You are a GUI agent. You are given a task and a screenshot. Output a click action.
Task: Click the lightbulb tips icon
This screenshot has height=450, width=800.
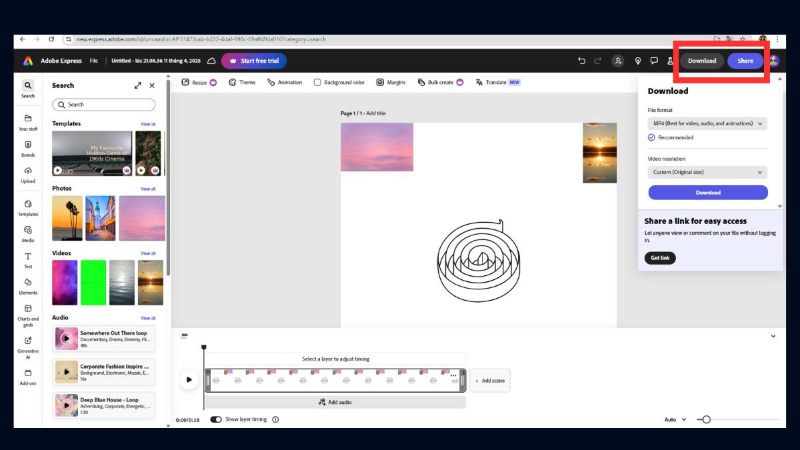(x=638, y=61)
